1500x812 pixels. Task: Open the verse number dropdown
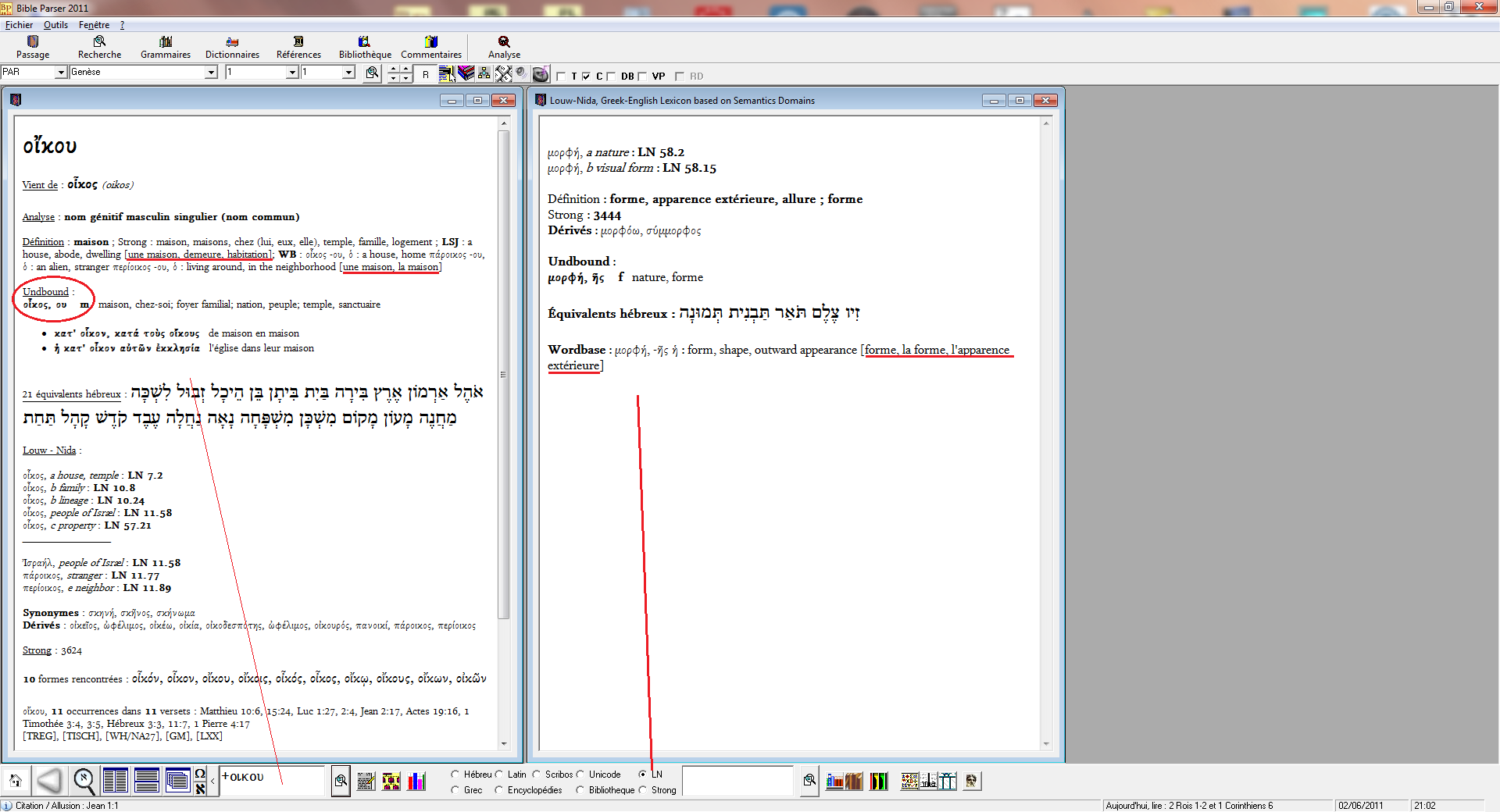349,73
